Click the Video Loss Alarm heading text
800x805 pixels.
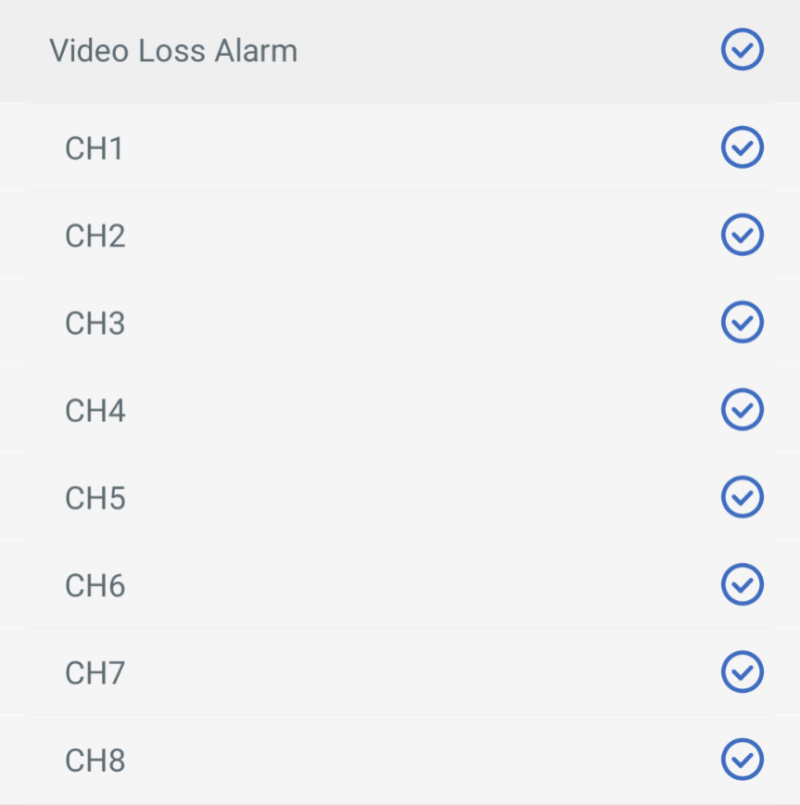tap(173, 51)
